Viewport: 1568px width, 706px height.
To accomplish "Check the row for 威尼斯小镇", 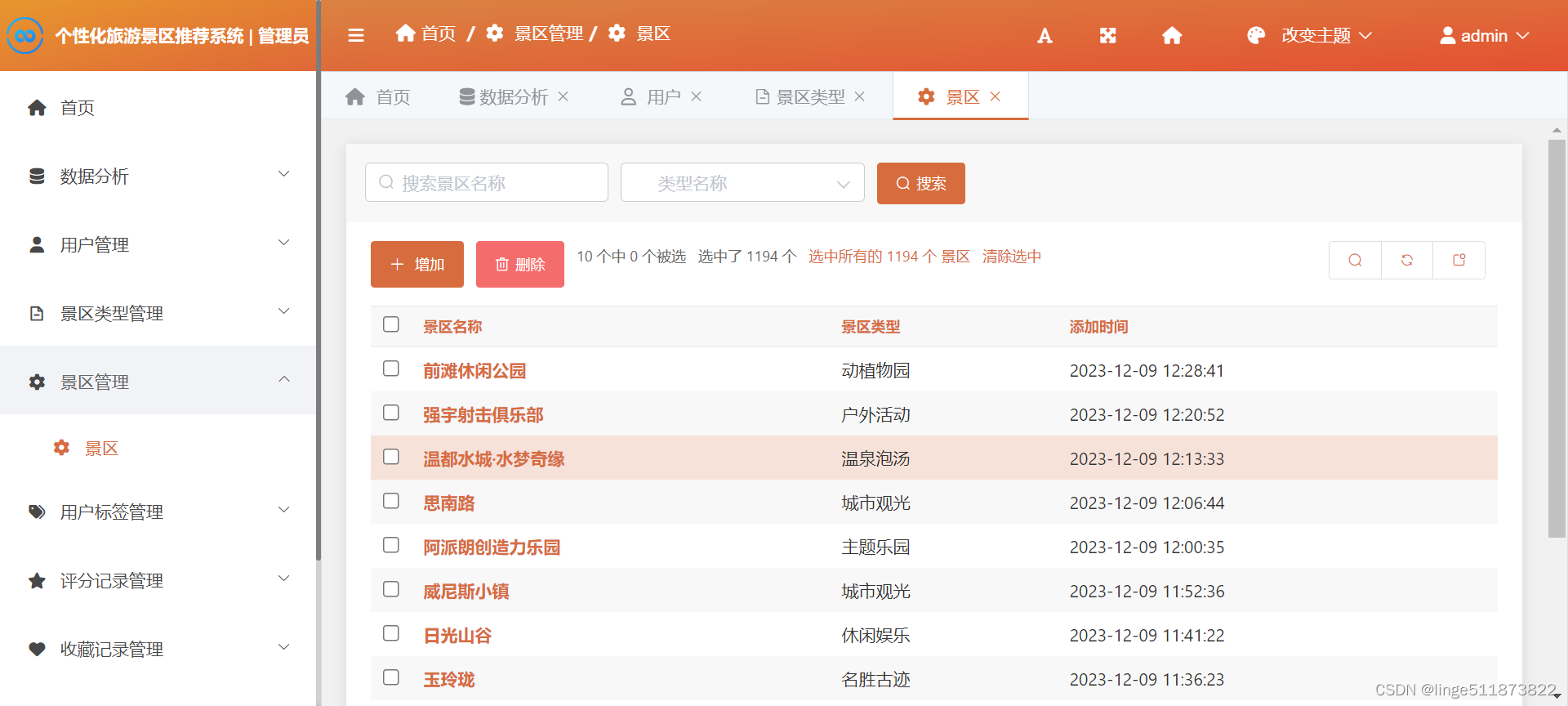I will (x=391, y=589).
